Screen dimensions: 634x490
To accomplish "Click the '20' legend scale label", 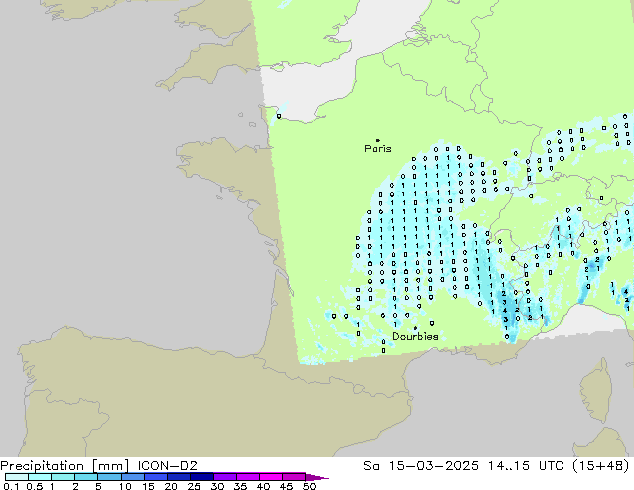I will (171, 486).
